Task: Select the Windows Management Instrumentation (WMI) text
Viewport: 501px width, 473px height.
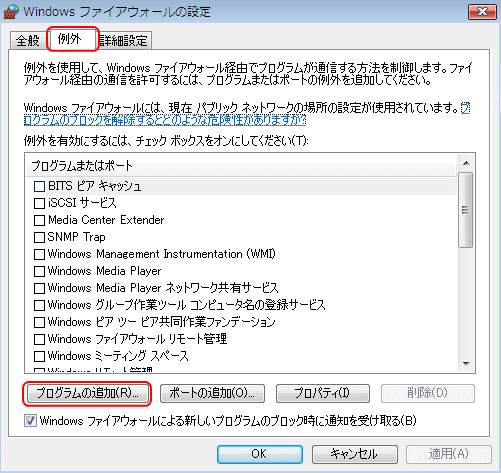Action: (162, 254)
